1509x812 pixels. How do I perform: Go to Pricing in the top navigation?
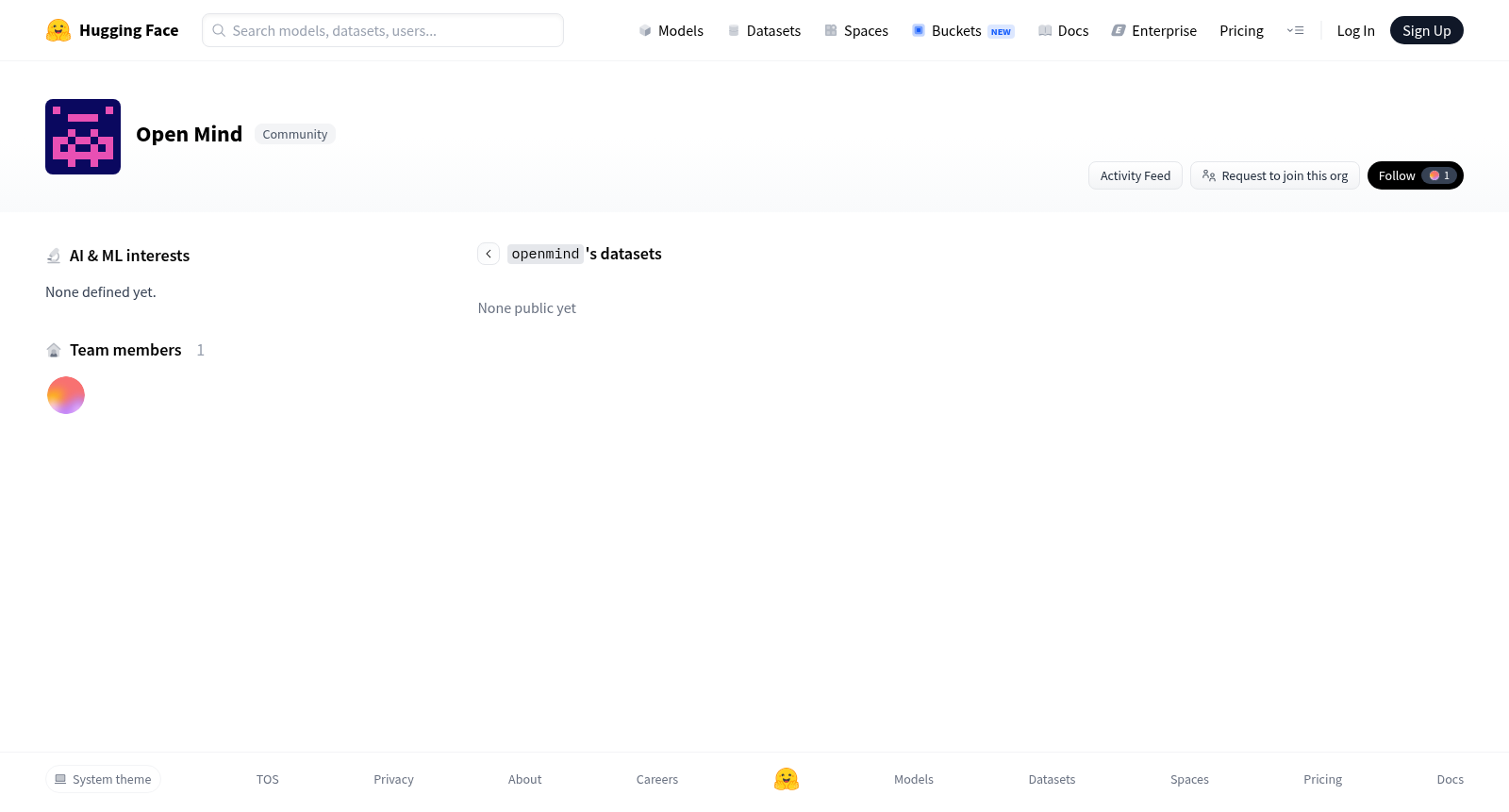[1241, 30]
